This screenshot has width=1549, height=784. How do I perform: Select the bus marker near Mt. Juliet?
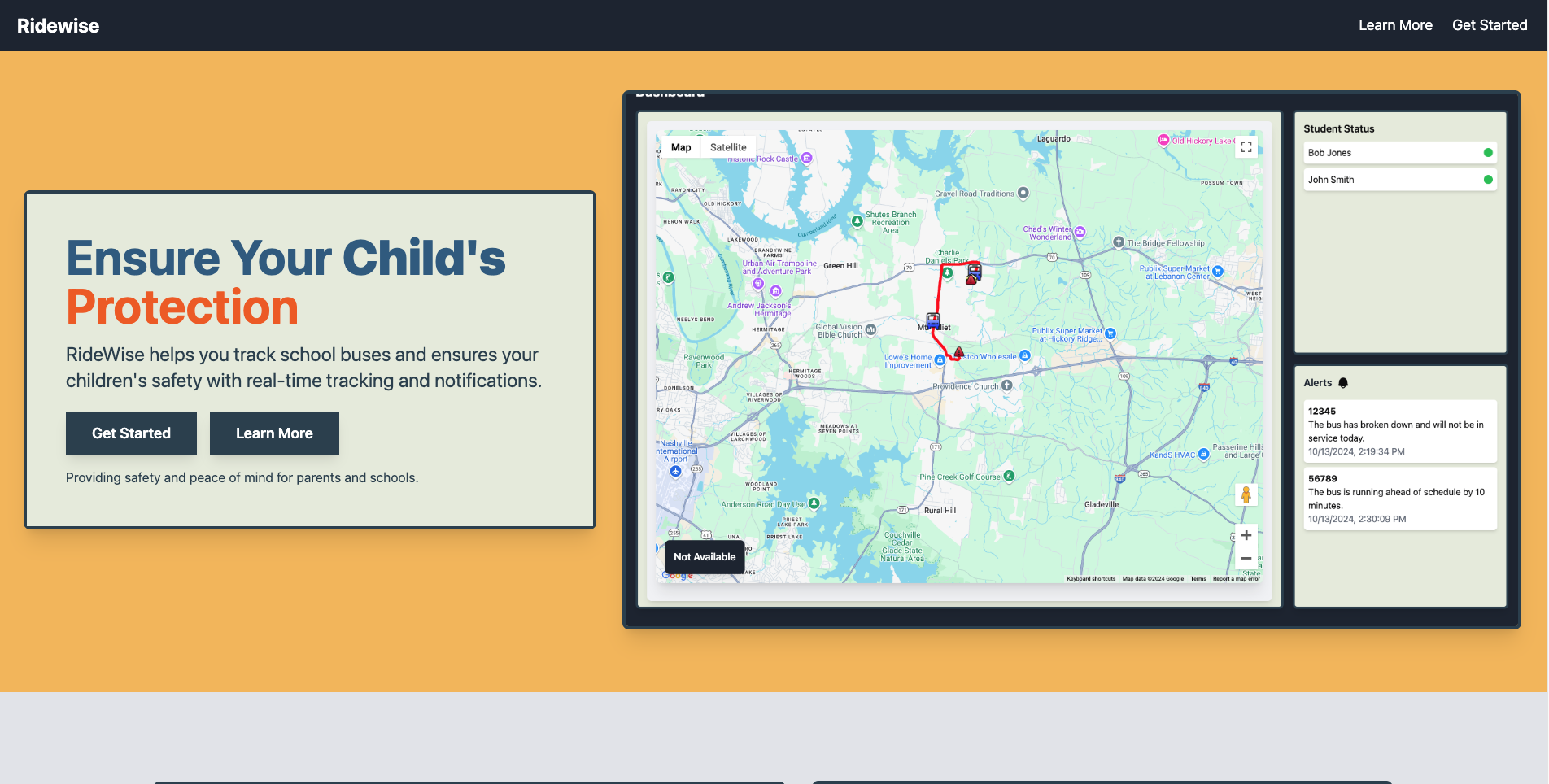coord(933,320)
